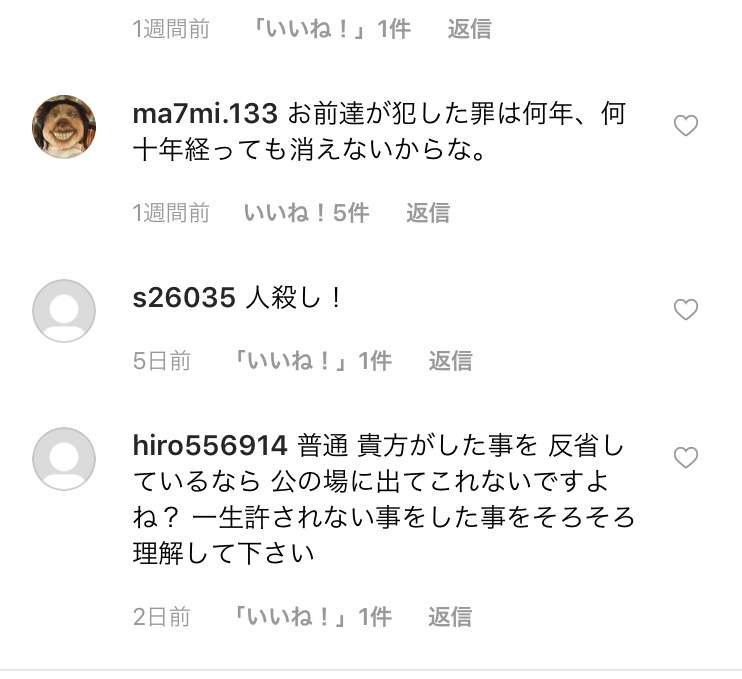View the 1 like on the topmost comment row
The height and width of the screenshot is (679, 742).
pyautogui.click(x=331, y=29)
